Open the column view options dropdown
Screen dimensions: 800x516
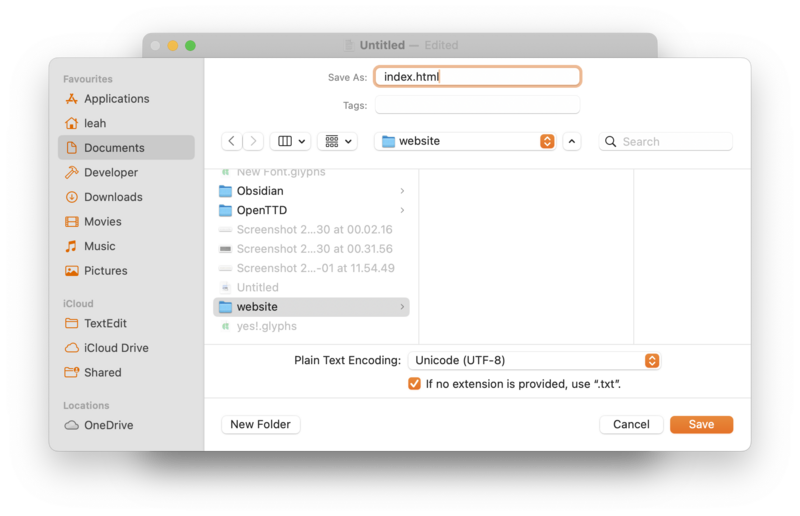290,142
